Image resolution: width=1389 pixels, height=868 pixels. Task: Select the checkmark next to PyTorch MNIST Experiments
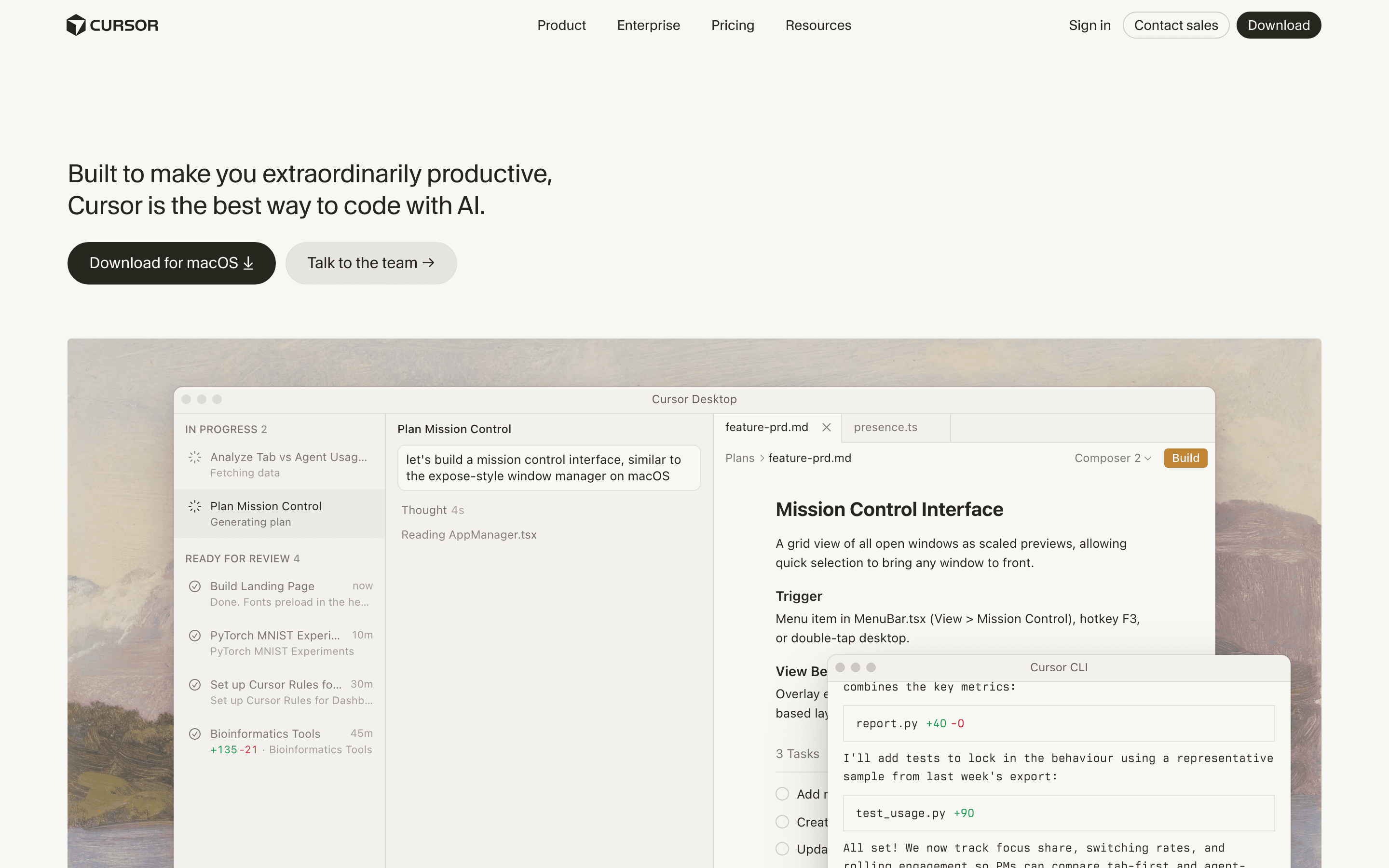pos(194,636)
